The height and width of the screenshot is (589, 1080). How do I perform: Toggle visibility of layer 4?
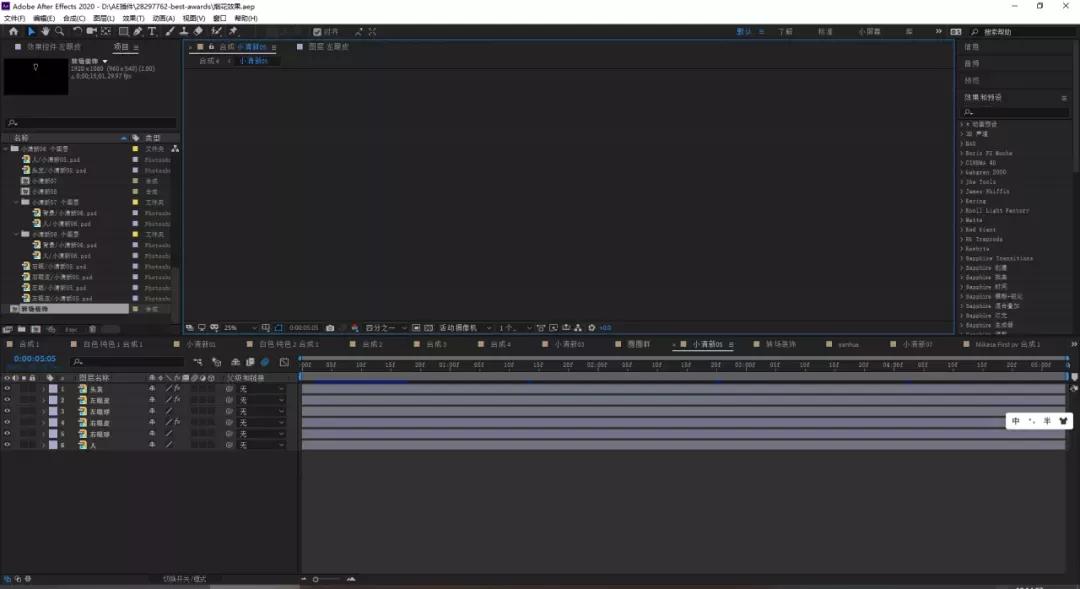point(8,422)
